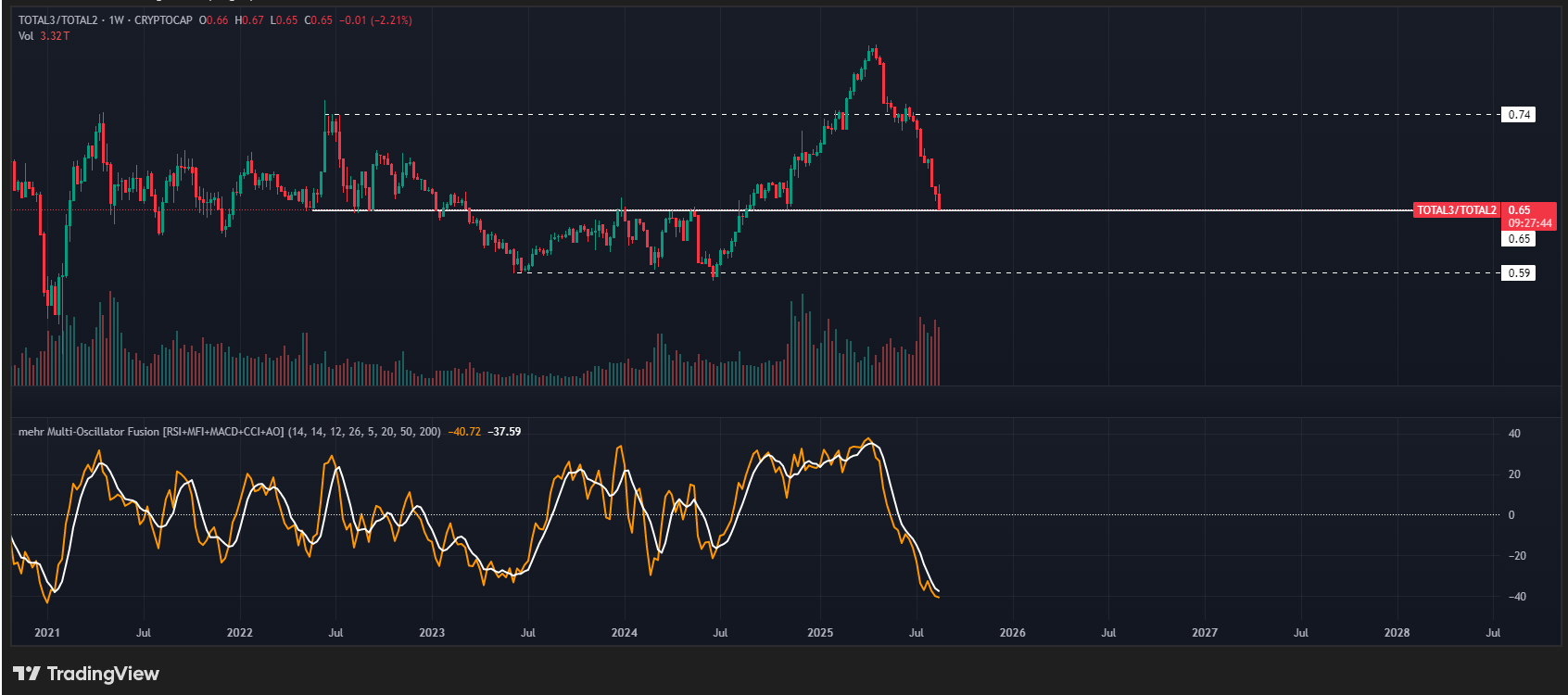
Task: Click the 40 label on the oscillator scale
Action: coord(1514,434)
